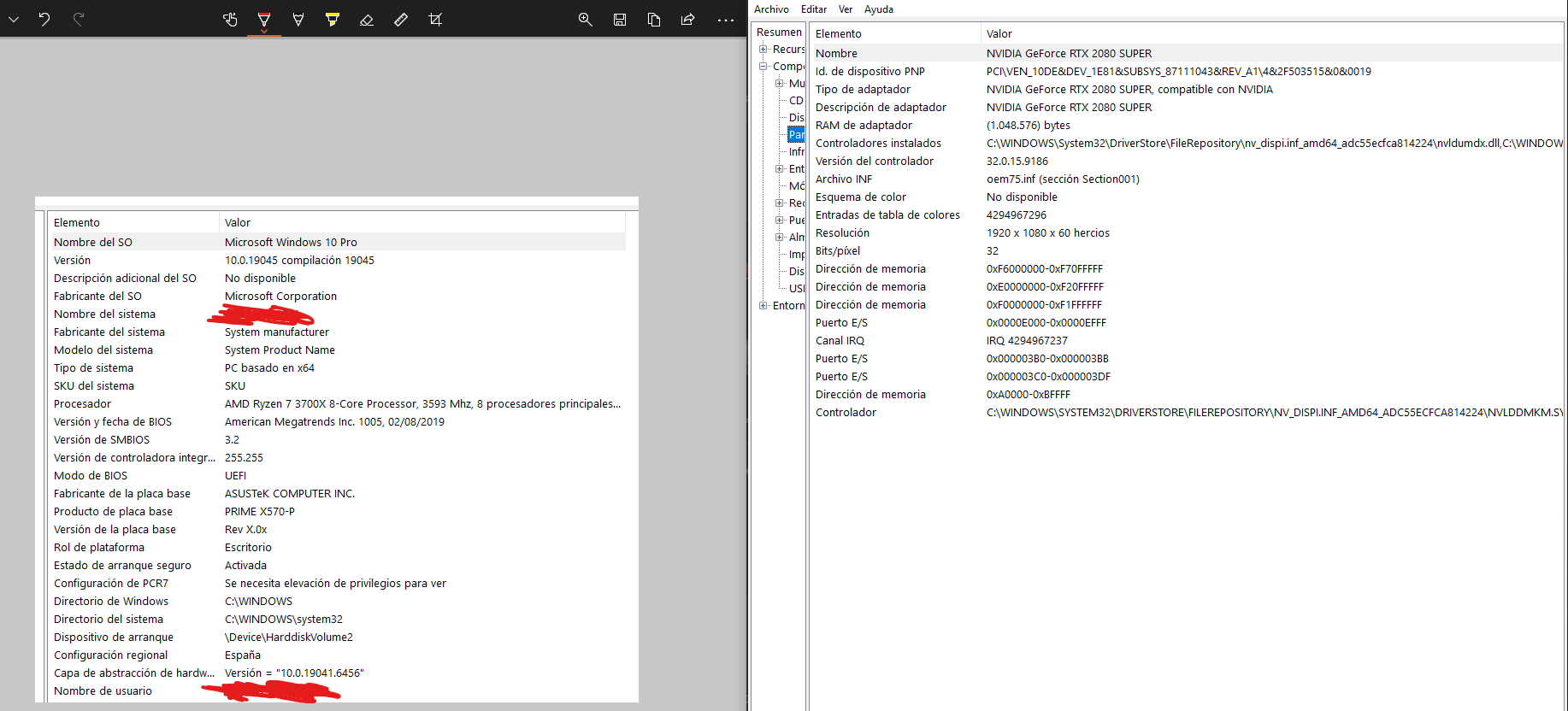1568x711 pixels.
Task: Copy the snip to clipboard
Action: pos(654,19)
